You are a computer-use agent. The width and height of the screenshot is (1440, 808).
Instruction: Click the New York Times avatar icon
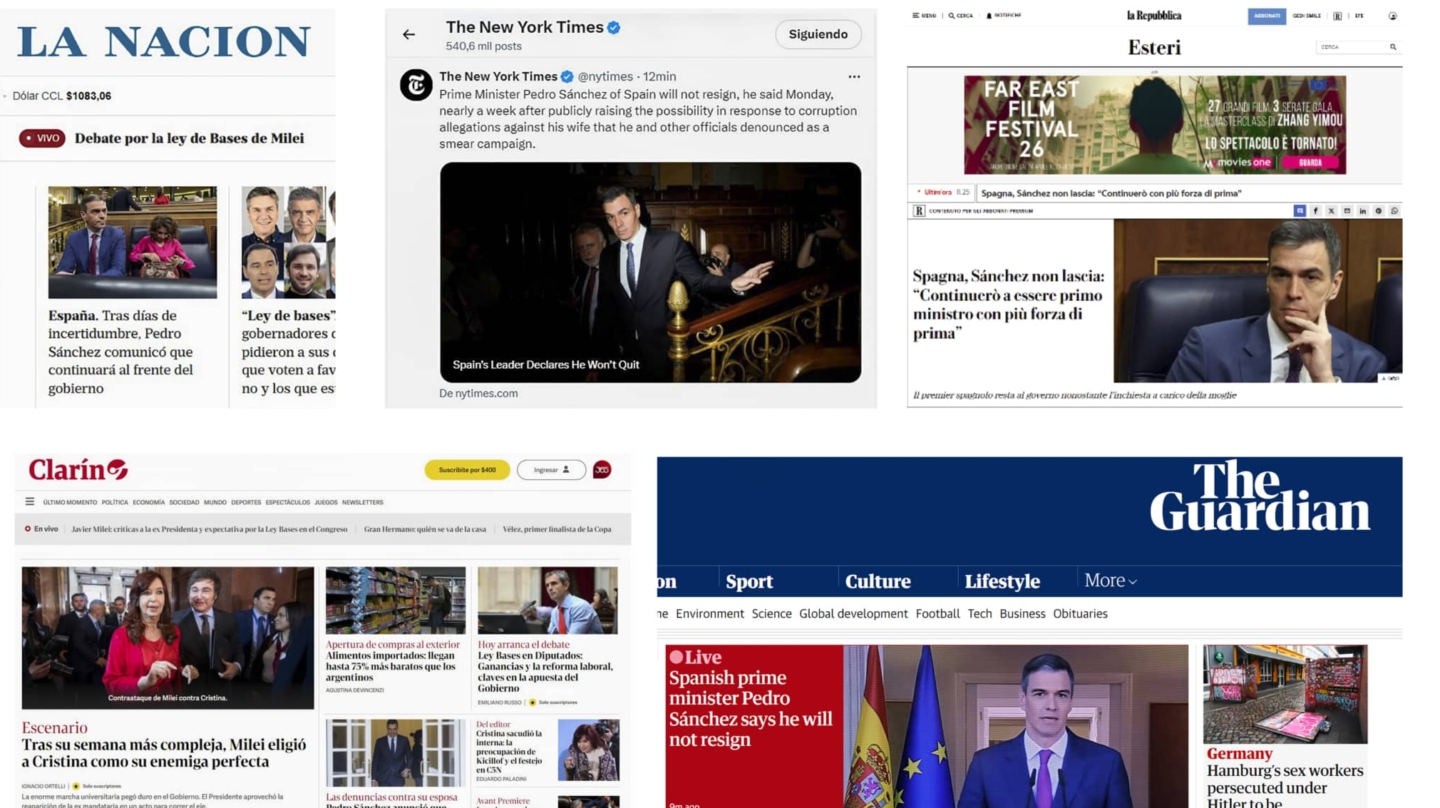coord(416,85)
